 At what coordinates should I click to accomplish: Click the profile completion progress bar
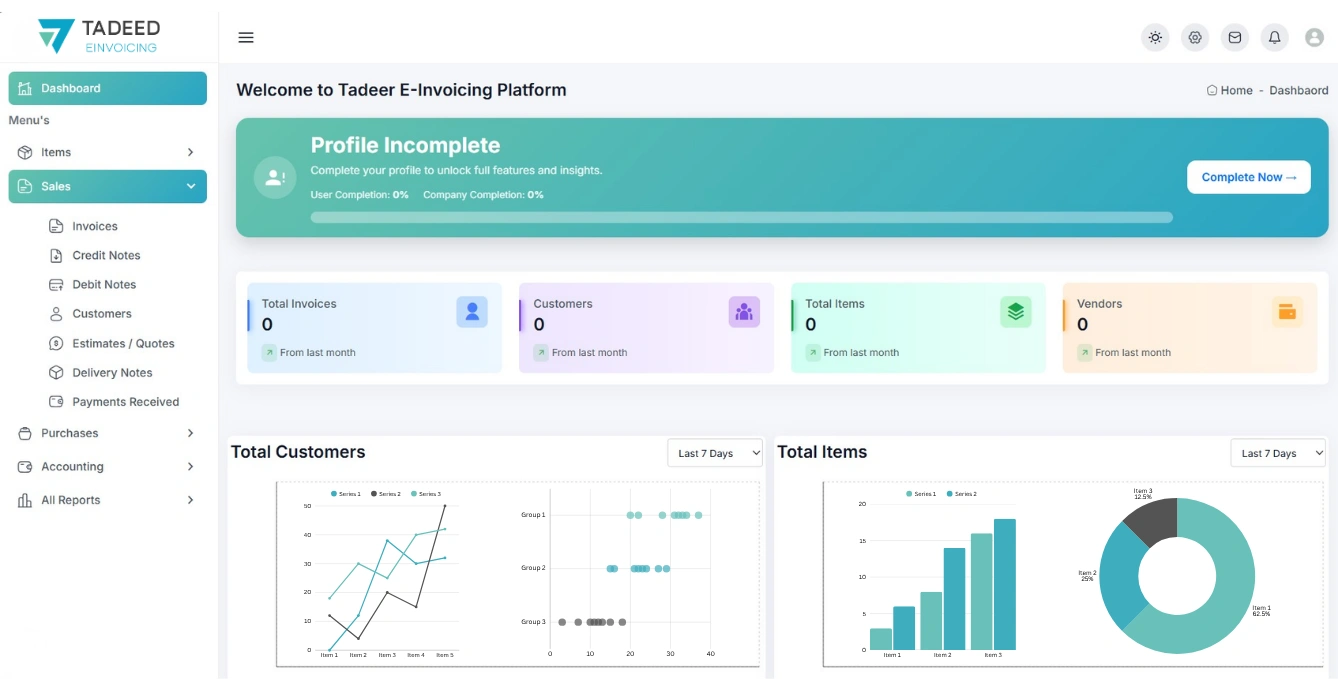point(740,217)
